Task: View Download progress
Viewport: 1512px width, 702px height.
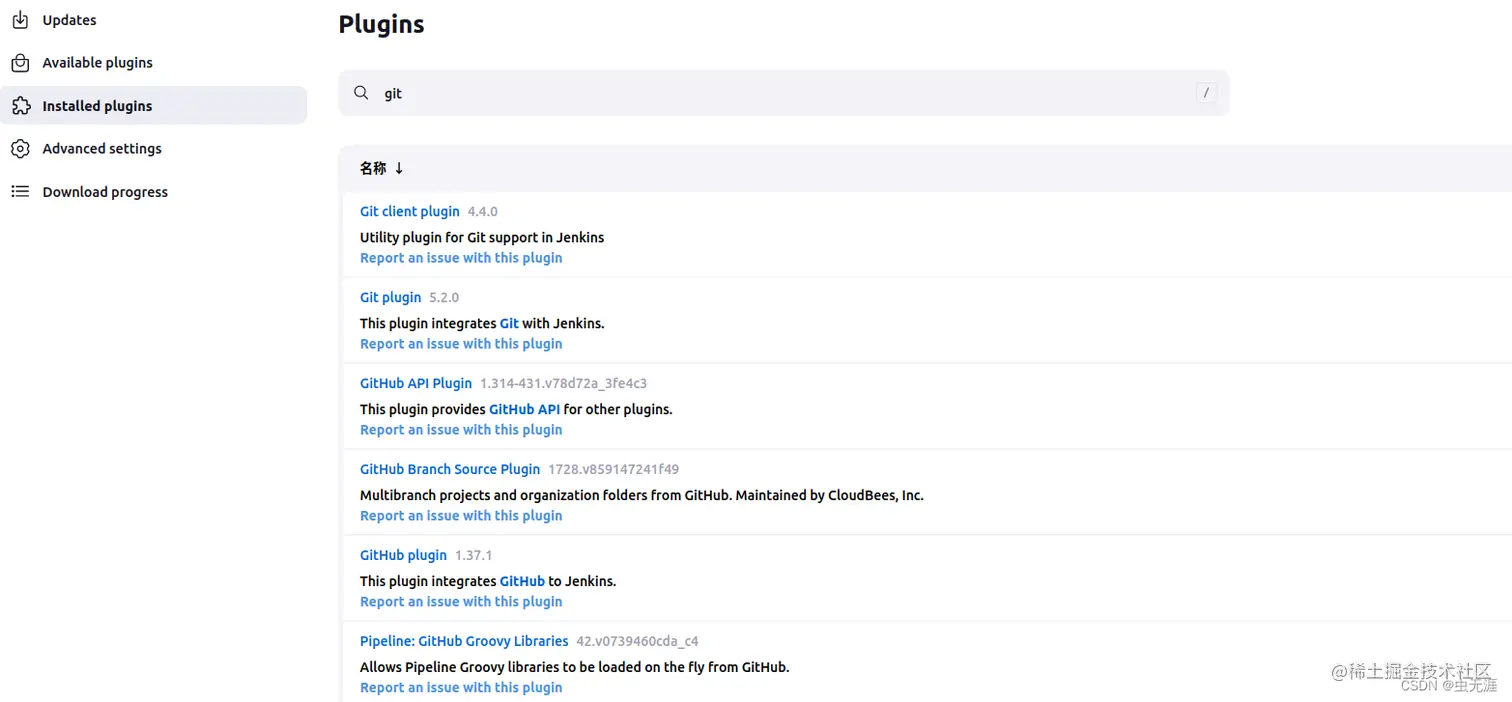Action: pos(153,192)
